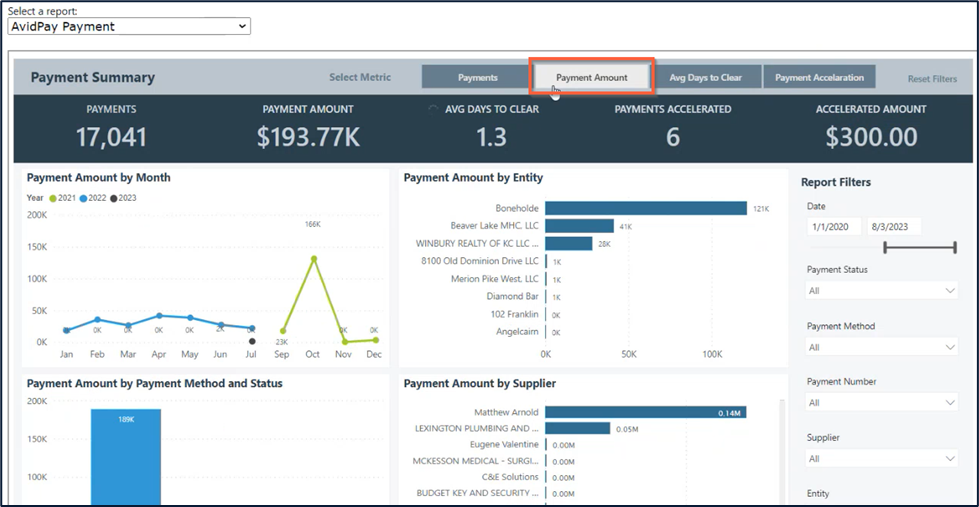Click the AVG DAYS TO CLEAR 1.3 card
Screen dimensions: 979x507
click(492, 128)
